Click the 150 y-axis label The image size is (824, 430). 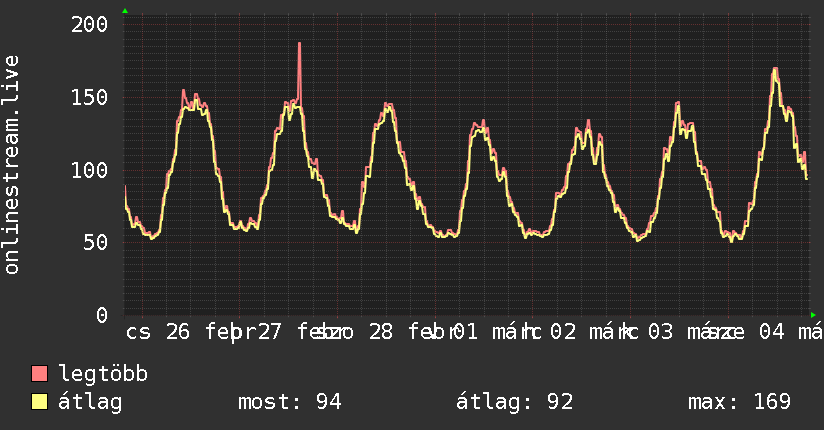click(x=89, y=97)
